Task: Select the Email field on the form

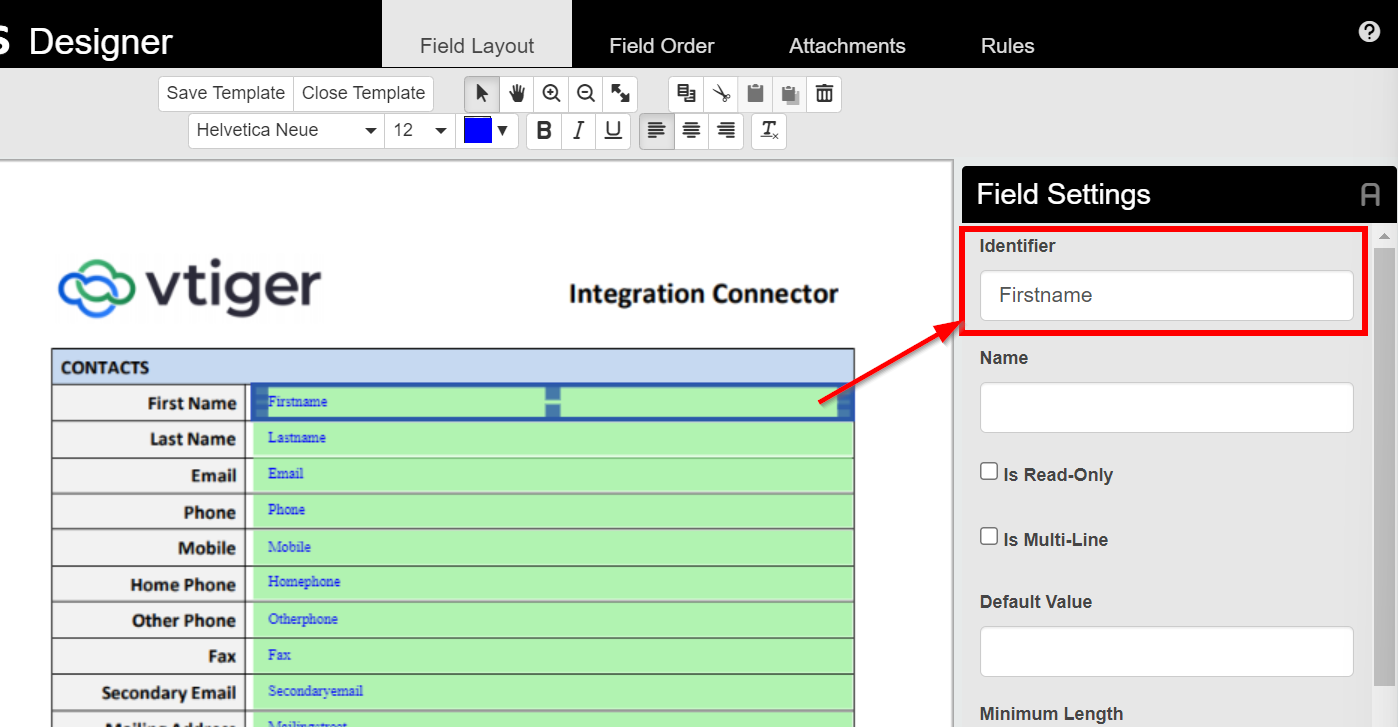Action: point(553,474)
